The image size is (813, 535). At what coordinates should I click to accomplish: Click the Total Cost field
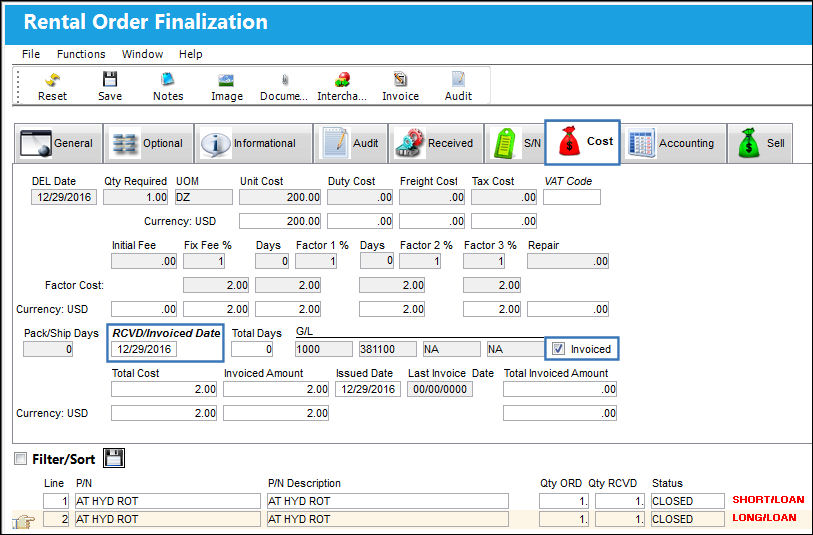click(164, 389)
